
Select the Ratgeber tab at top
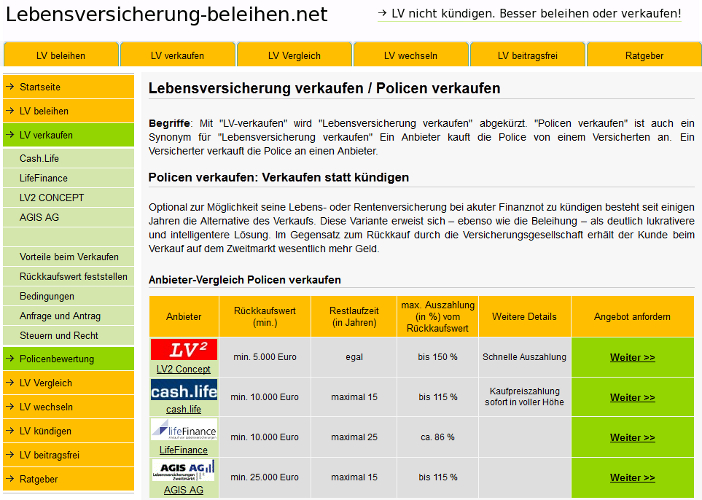pos(643,55)
